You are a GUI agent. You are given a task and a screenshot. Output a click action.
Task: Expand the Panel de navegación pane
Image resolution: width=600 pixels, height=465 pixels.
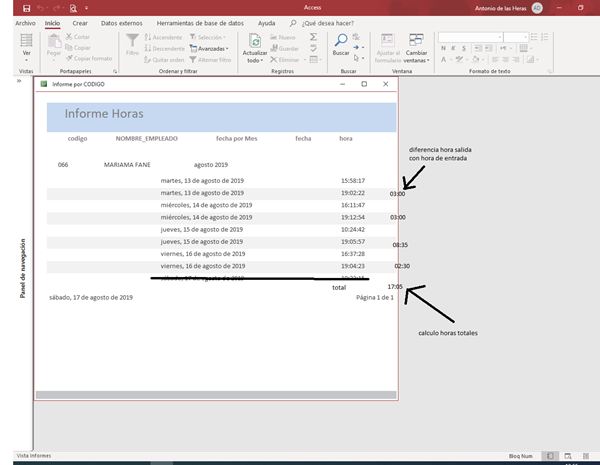tap(19, 82)
